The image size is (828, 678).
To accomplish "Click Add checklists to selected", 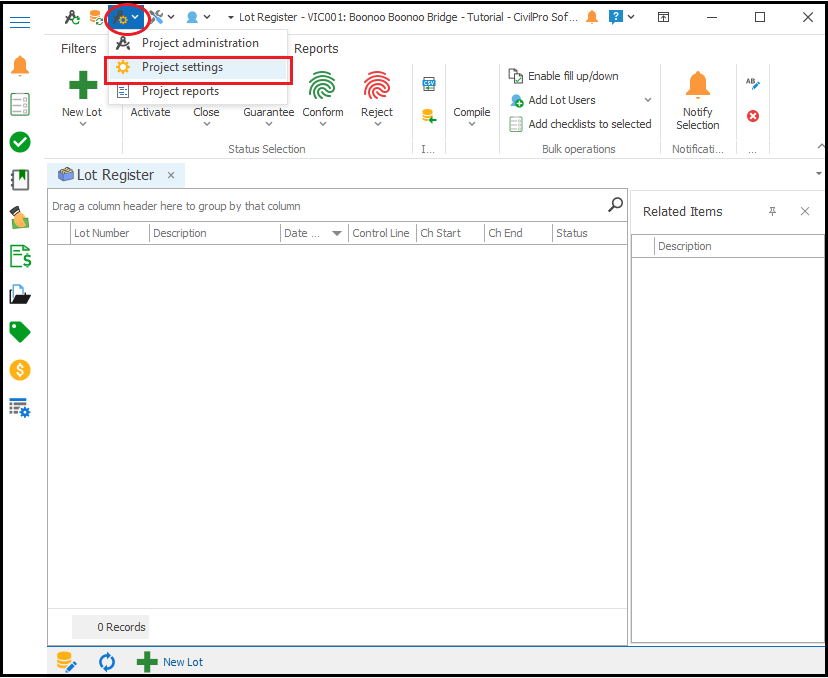I will (588, 124).
